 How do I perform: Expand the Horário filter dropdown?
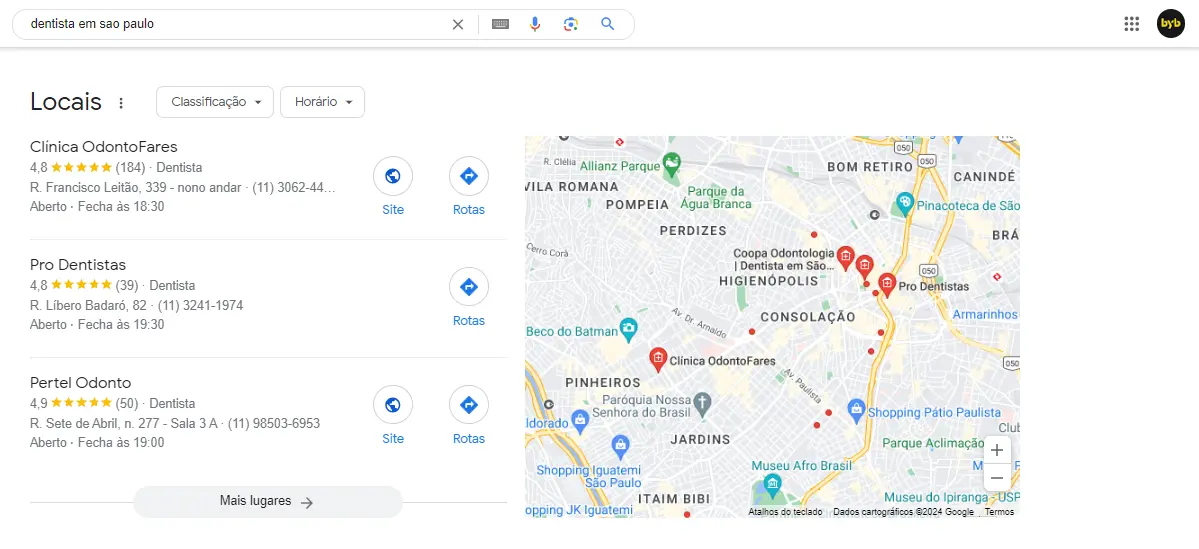[323, 102]
